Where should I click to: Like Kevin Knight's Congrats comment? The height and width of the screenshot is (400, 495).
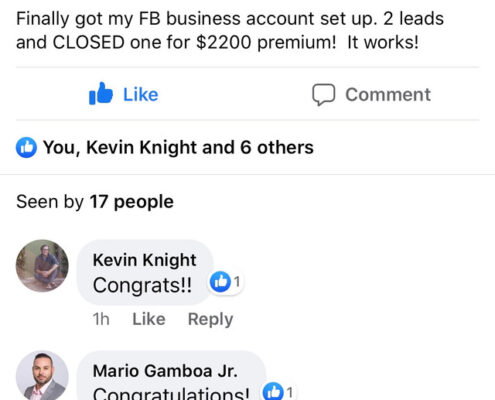click(x=149, y=319)
